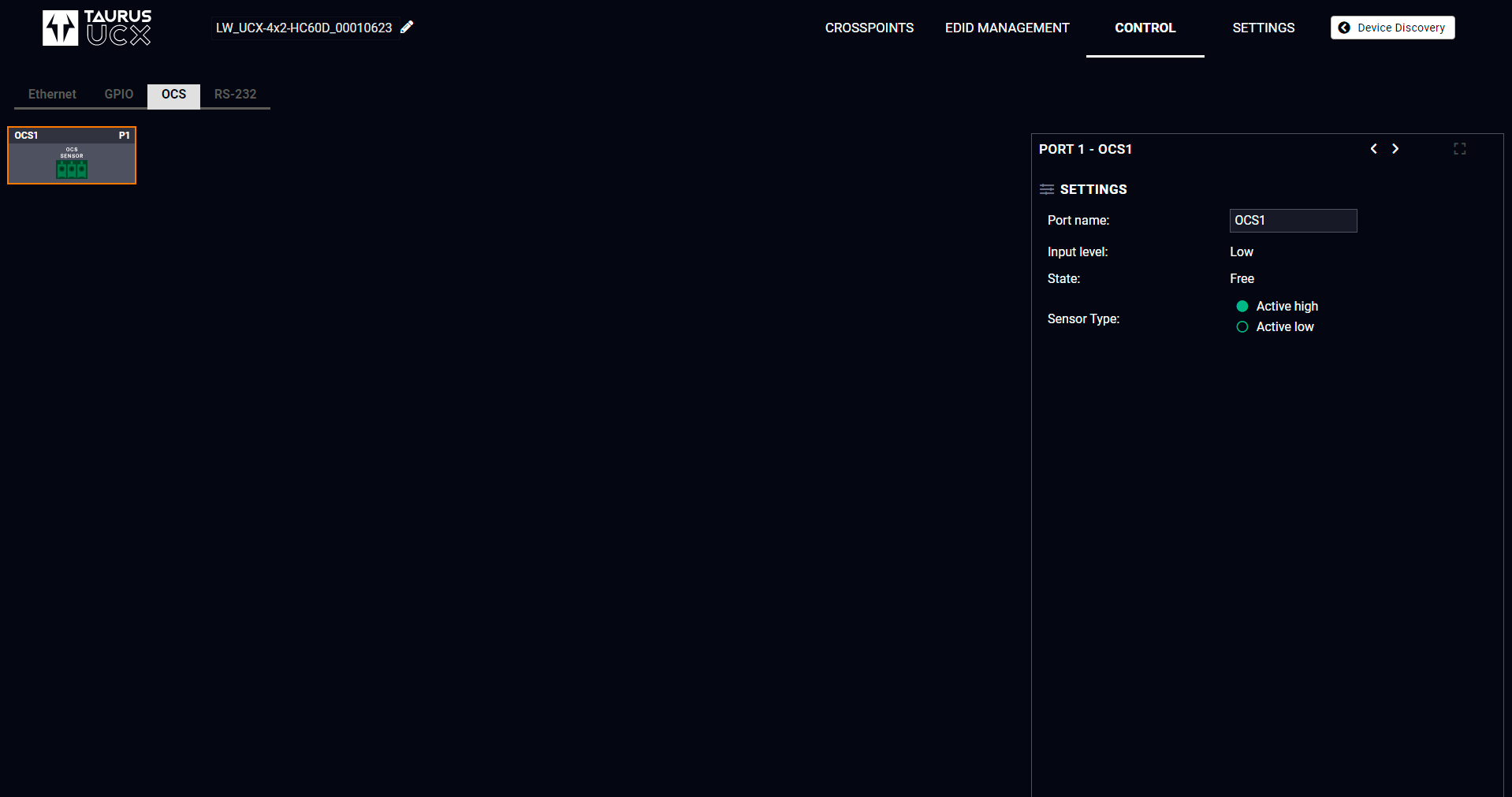The image size is (1512, 797).
Task: Open the Crosspoints menu
Action: click(869, 28)
